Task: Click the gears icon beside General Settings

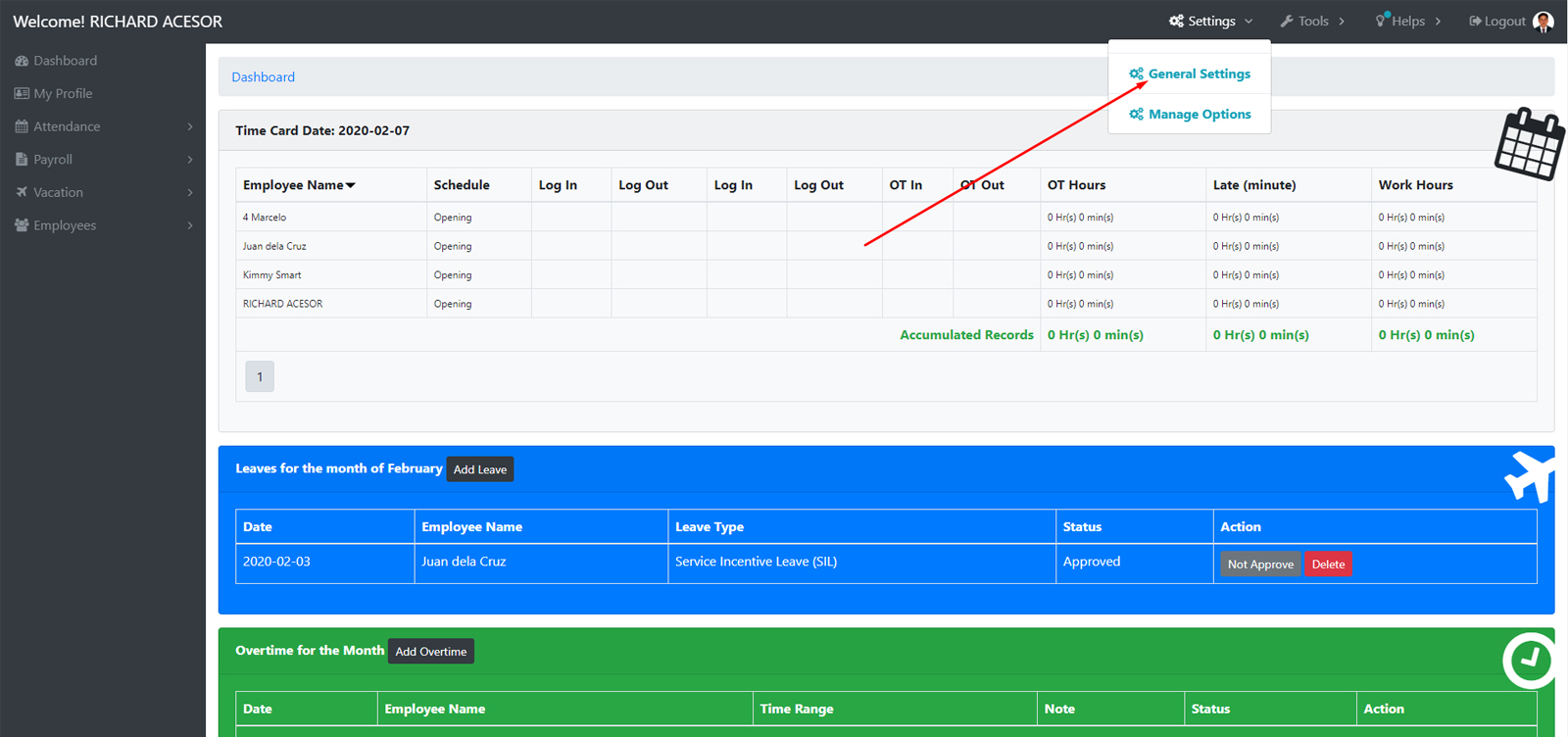Action: pos(1136,74)
